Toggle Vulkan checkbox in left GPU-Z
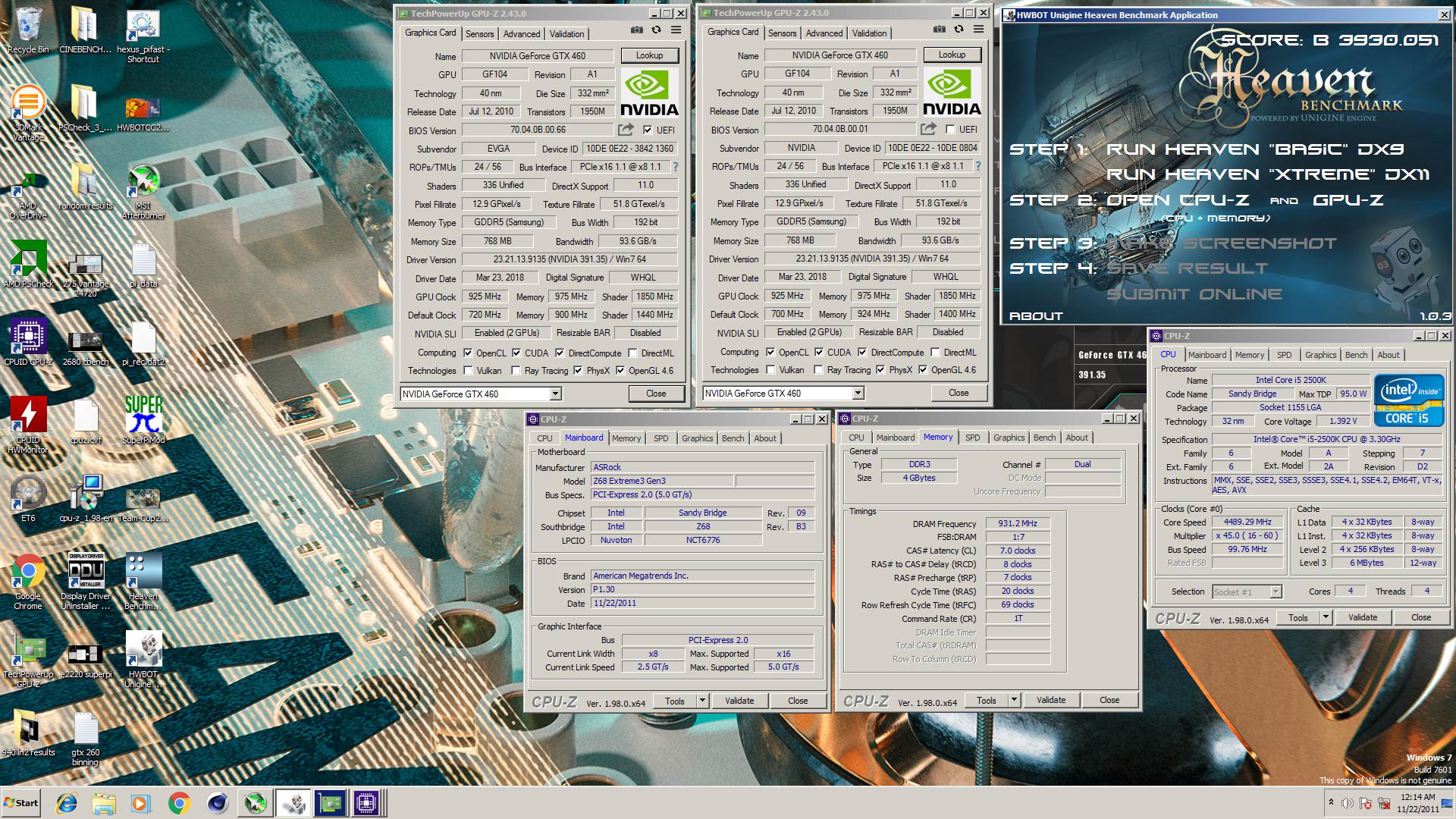 468,371
